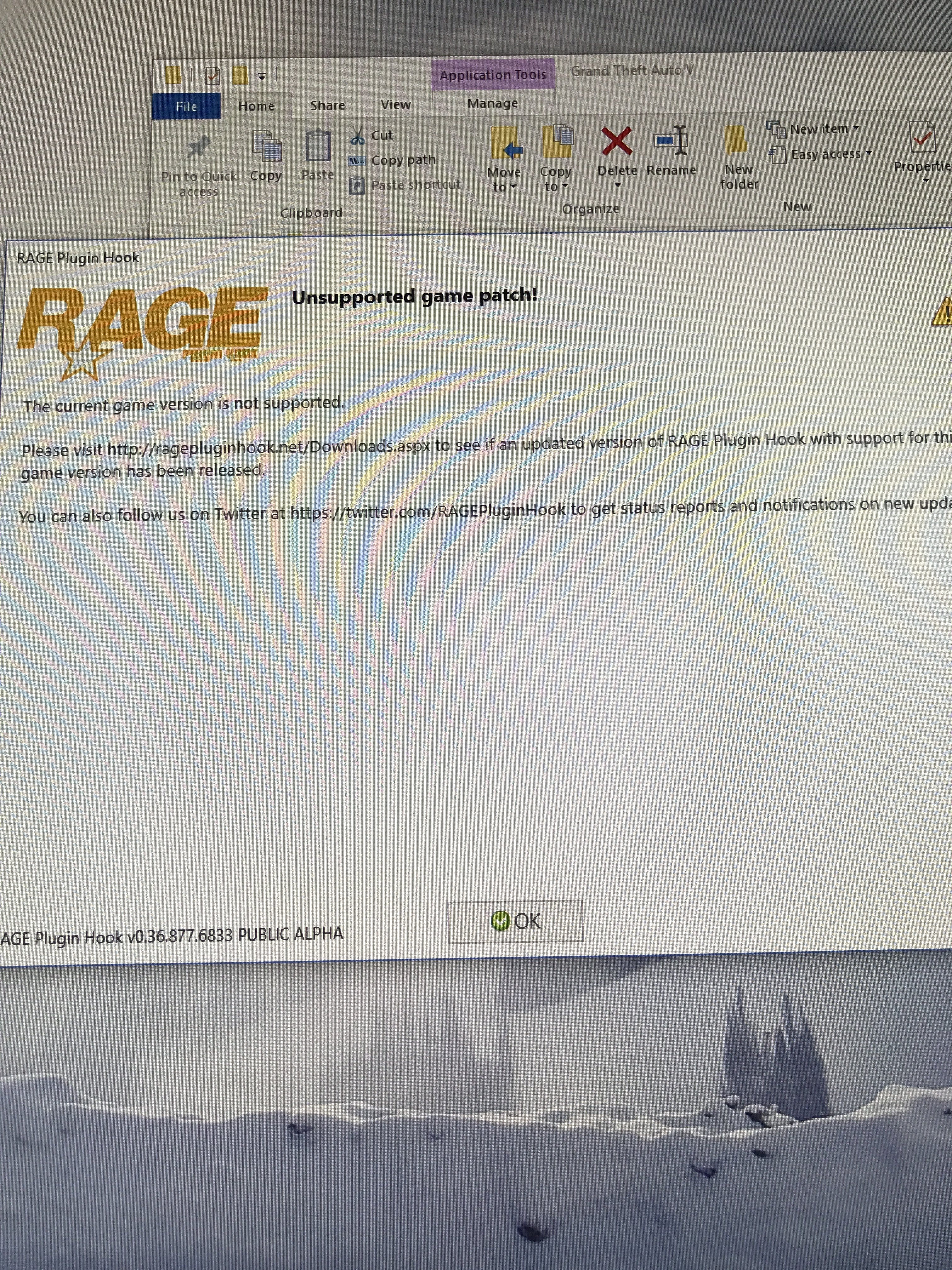Screen dimensions: 952x1270
Task: Click the red Delete X icon
Action: pyautogui.click(x=616, y=141)
